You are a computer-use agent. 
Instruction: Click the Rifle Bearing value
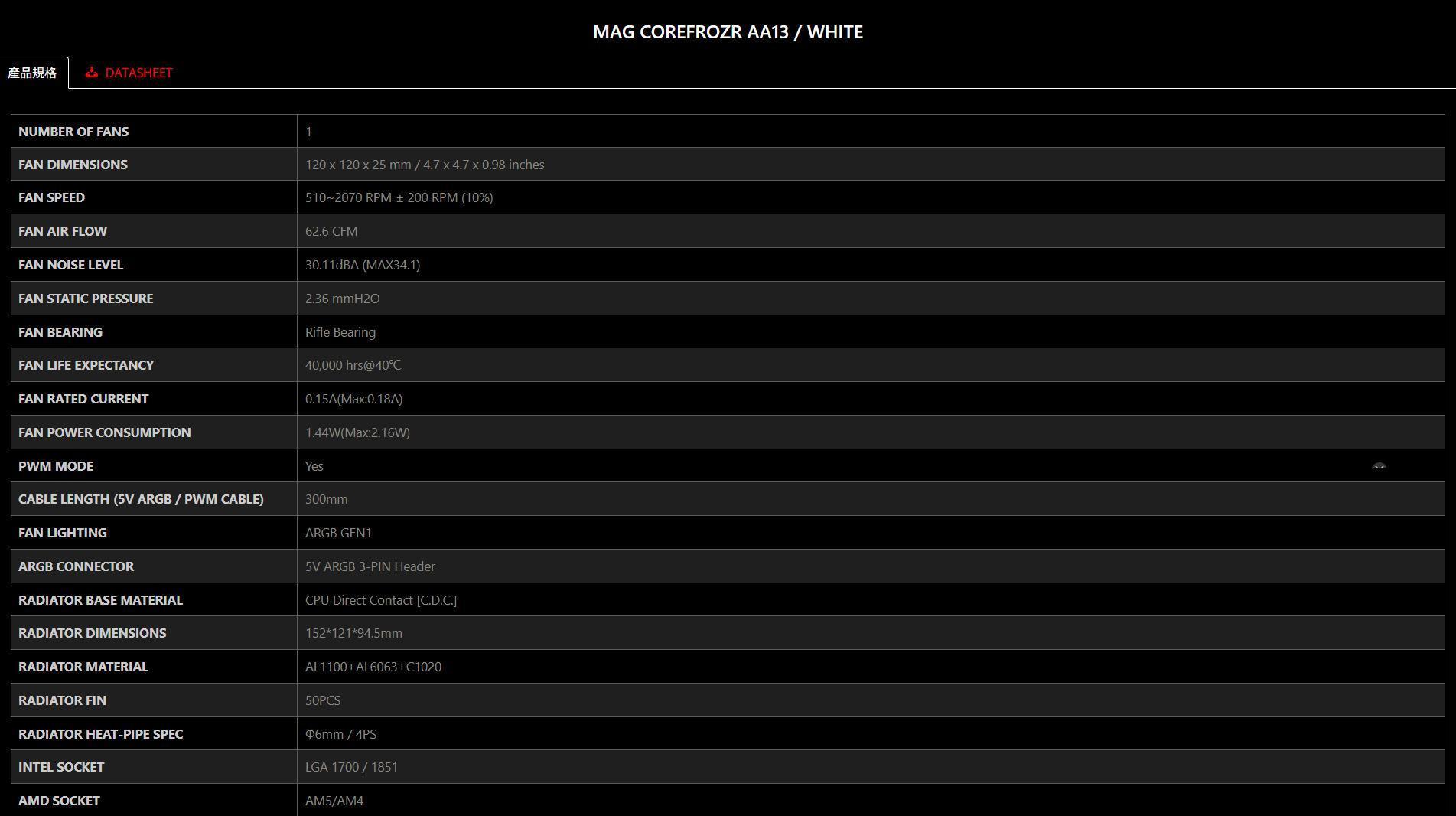(x=340, y=332)
